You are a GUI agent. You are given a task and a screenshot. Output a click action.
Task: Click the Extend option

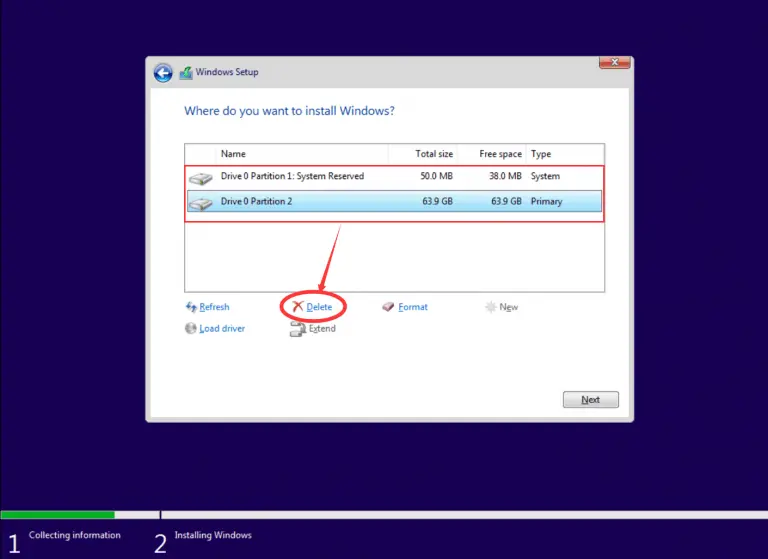click(x=322, y=328)
